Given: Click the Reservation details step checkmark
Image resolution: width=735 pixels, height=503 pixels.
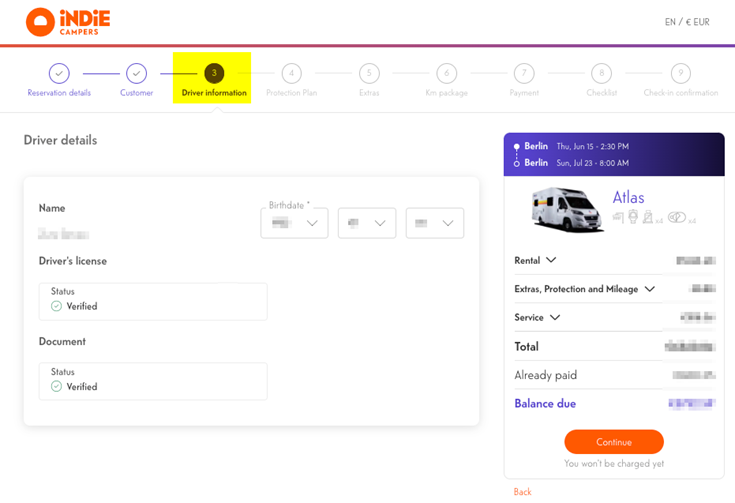Looking at the screenshot, I should point(59,73).
